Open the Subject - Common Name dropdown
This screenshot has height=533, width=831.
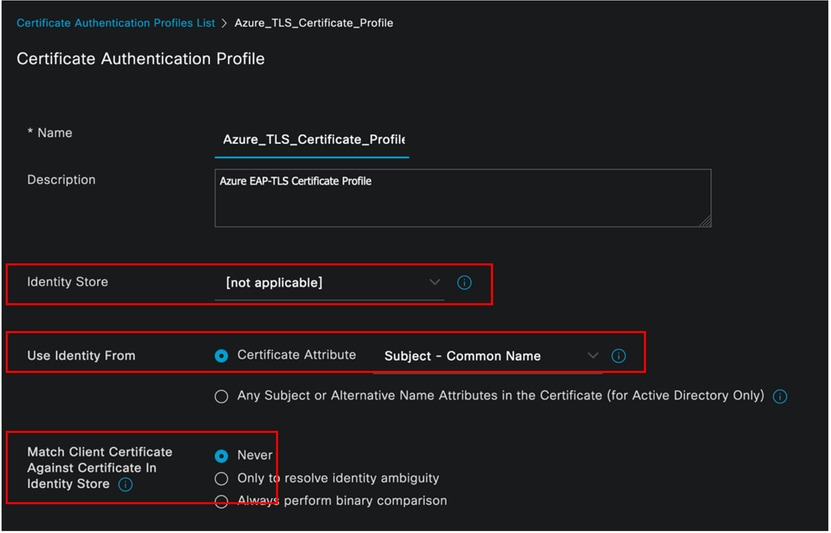tap(488, 356)
